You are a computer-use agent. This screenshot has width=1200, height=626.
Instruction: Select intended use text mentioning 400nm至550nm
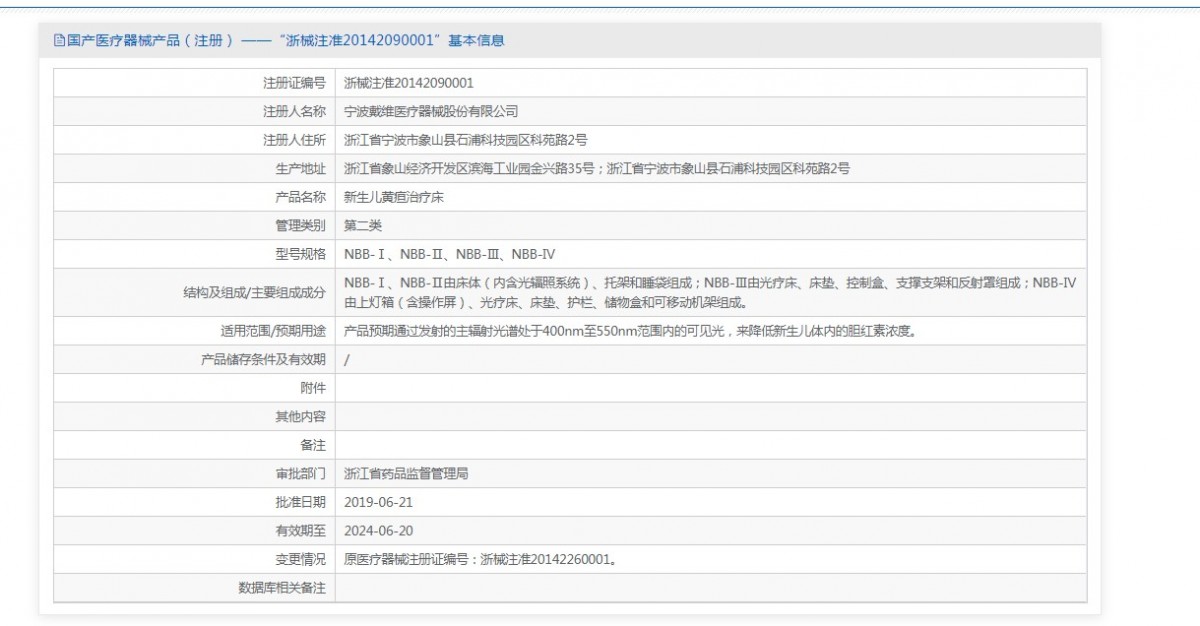631,331
